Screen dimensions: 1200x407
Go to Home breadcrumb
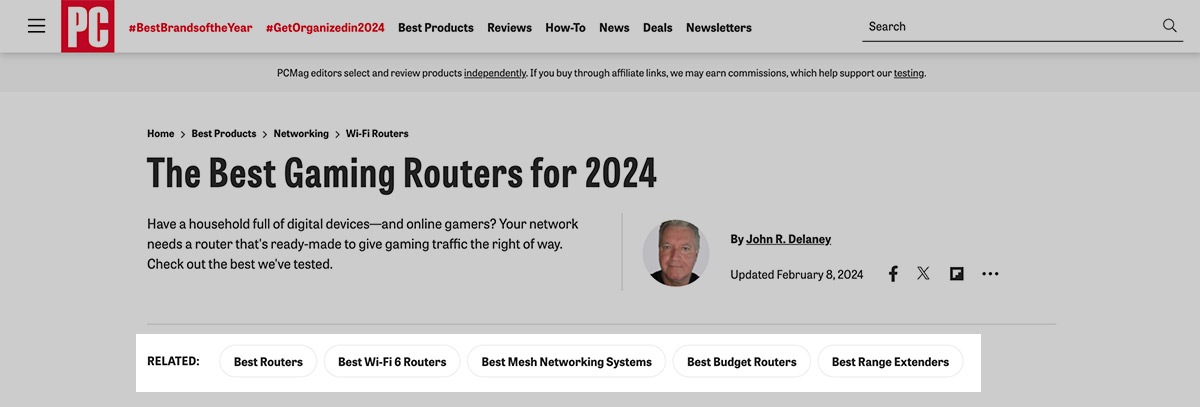click(161, 133)
